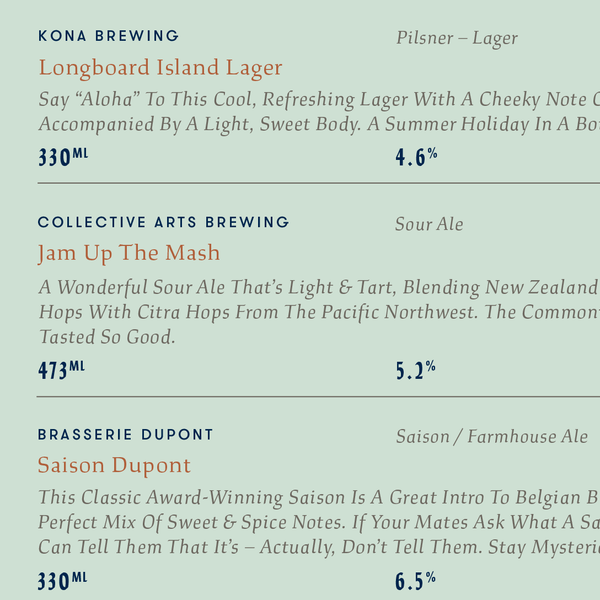
Task: Click the 4.6% alcohol value
Action: tap(416, 157)
